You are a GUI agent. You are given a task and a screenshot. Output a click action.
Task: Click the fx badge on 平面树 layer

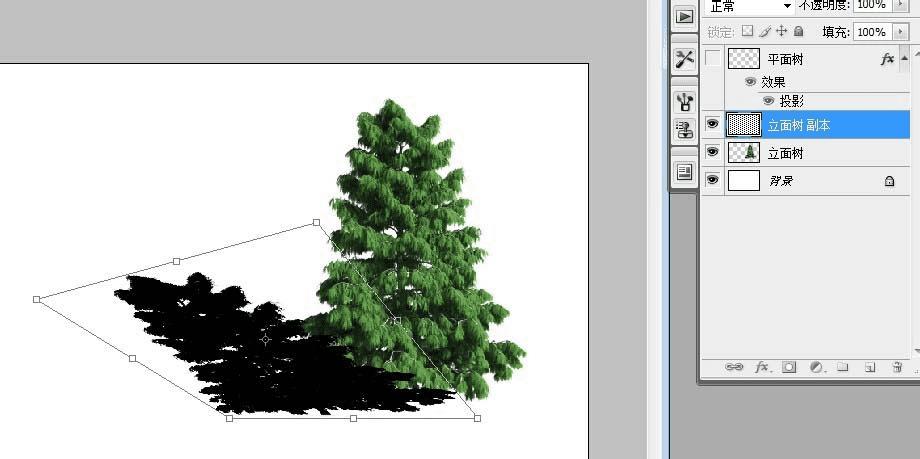click(x=887, y=59)
